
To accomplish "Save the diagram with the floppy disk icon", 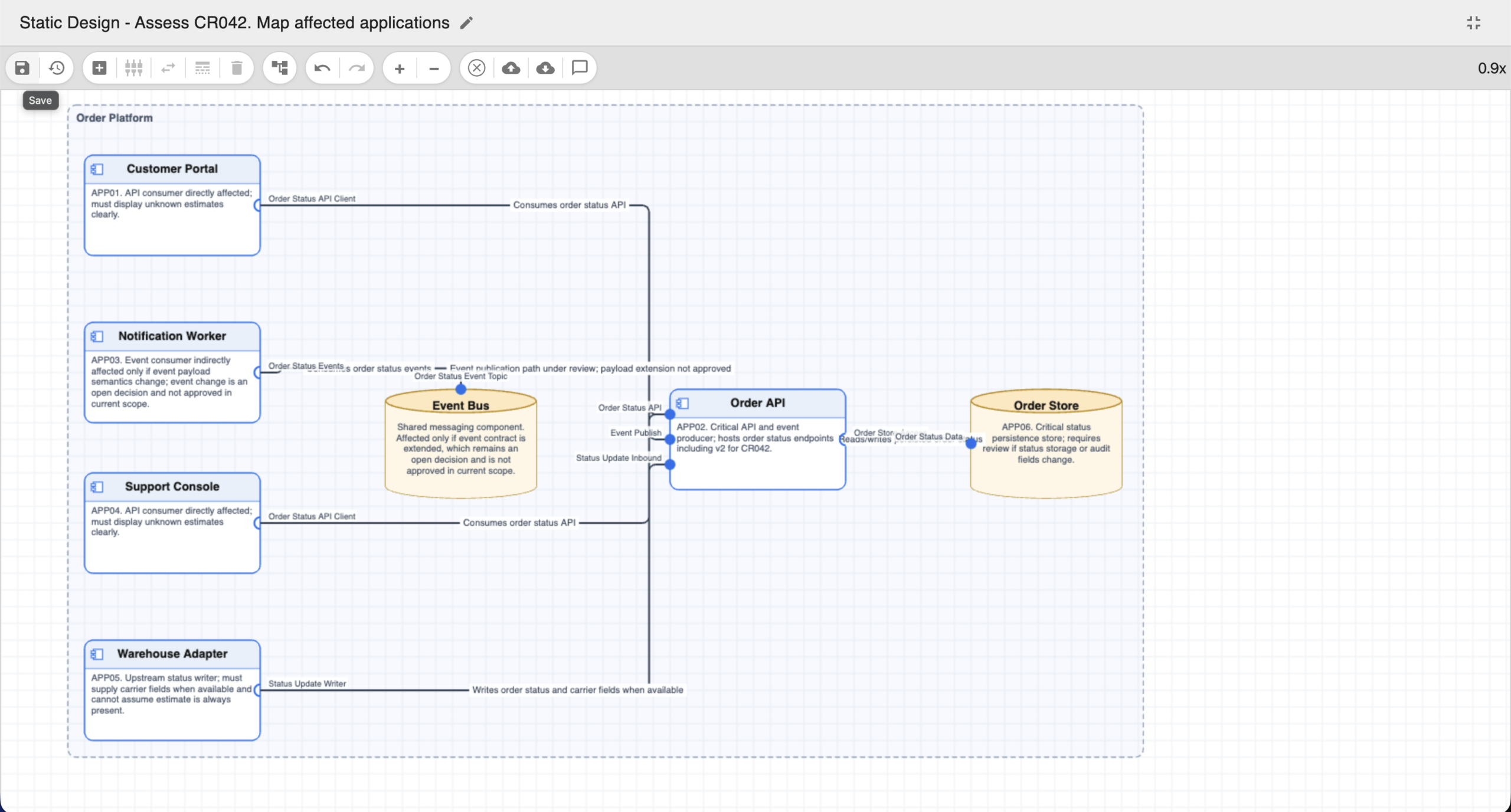I will (x=22, y=68).
